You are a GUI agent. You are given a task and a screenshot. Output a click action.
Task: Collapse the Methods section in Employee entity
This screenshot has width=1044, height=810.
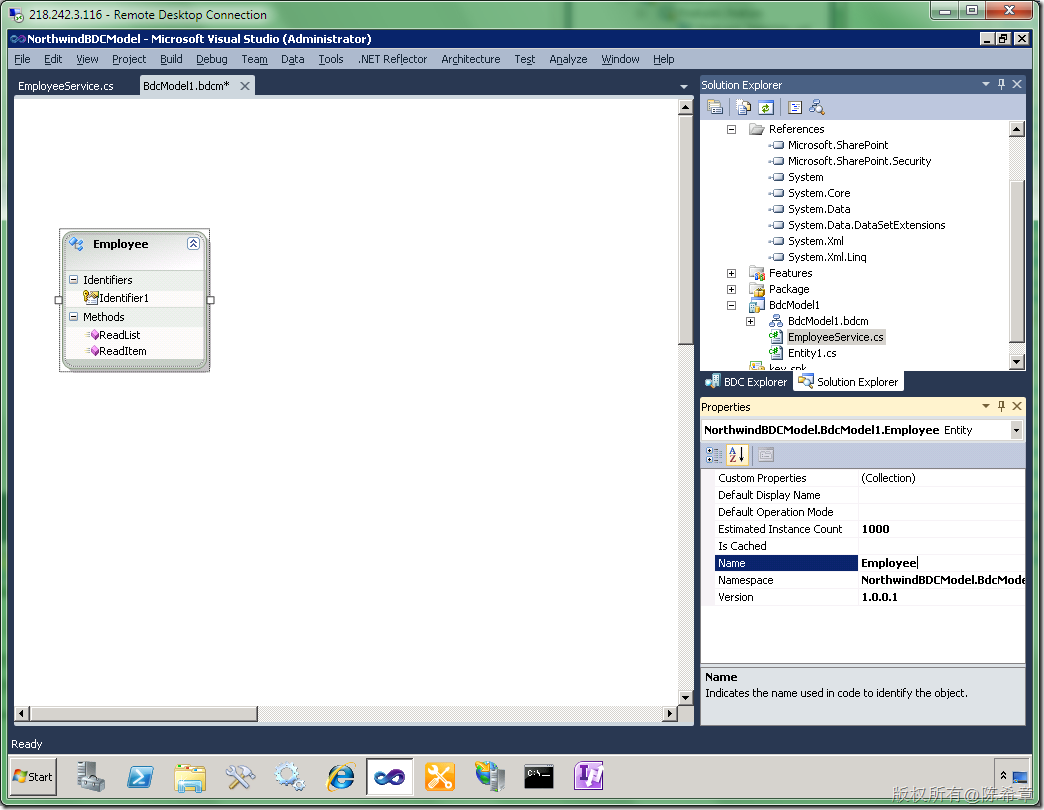[x=74, y=317]
